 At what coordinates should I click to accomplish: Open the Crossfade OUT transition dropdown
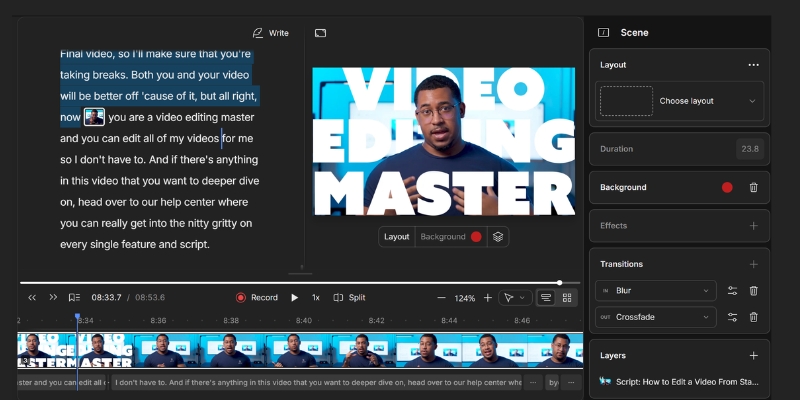pos(656,317)
